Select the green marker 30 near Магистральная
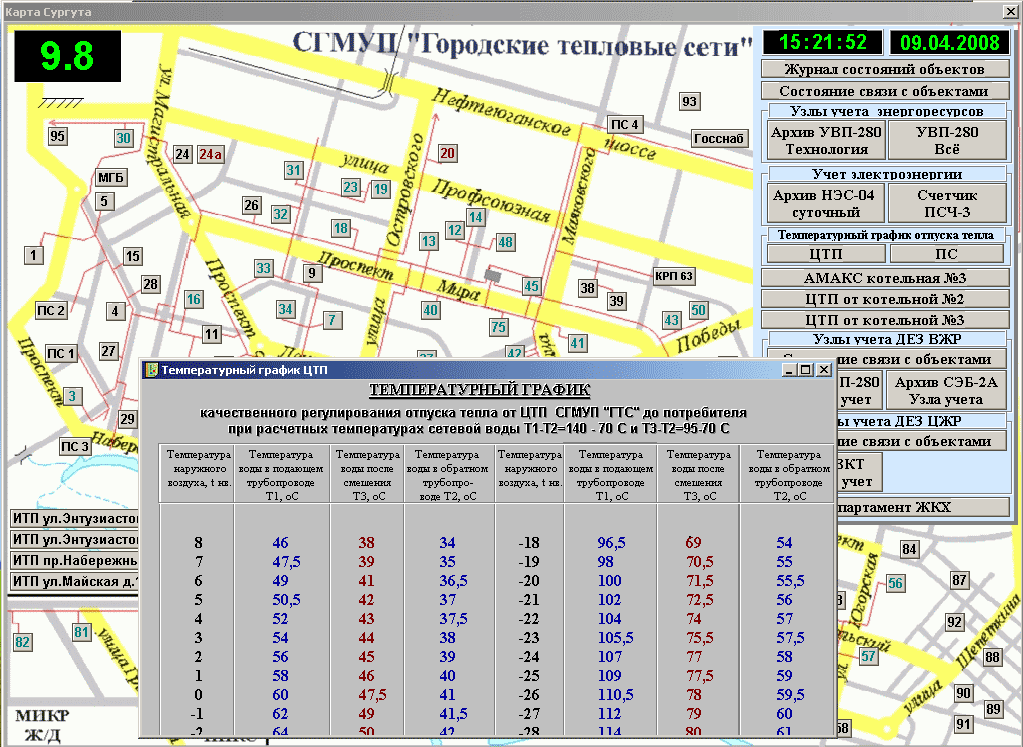The height and width of the screenshot is (747, 1023). pos(122,137)
